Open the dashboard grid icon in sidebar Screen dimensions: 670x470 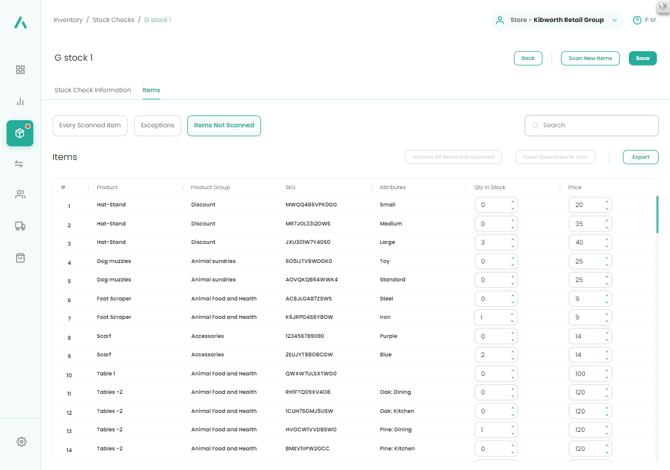[20, 70]
